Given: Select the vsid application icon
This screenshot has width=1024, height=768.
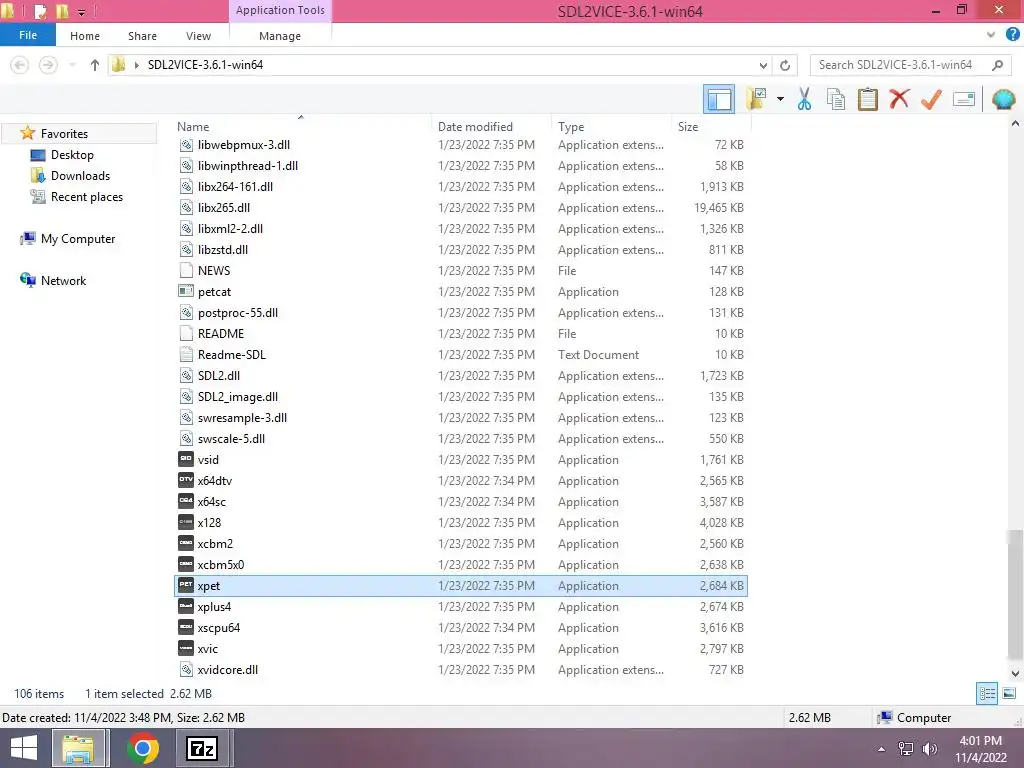Looking at the screenshot, I should 186,459.
